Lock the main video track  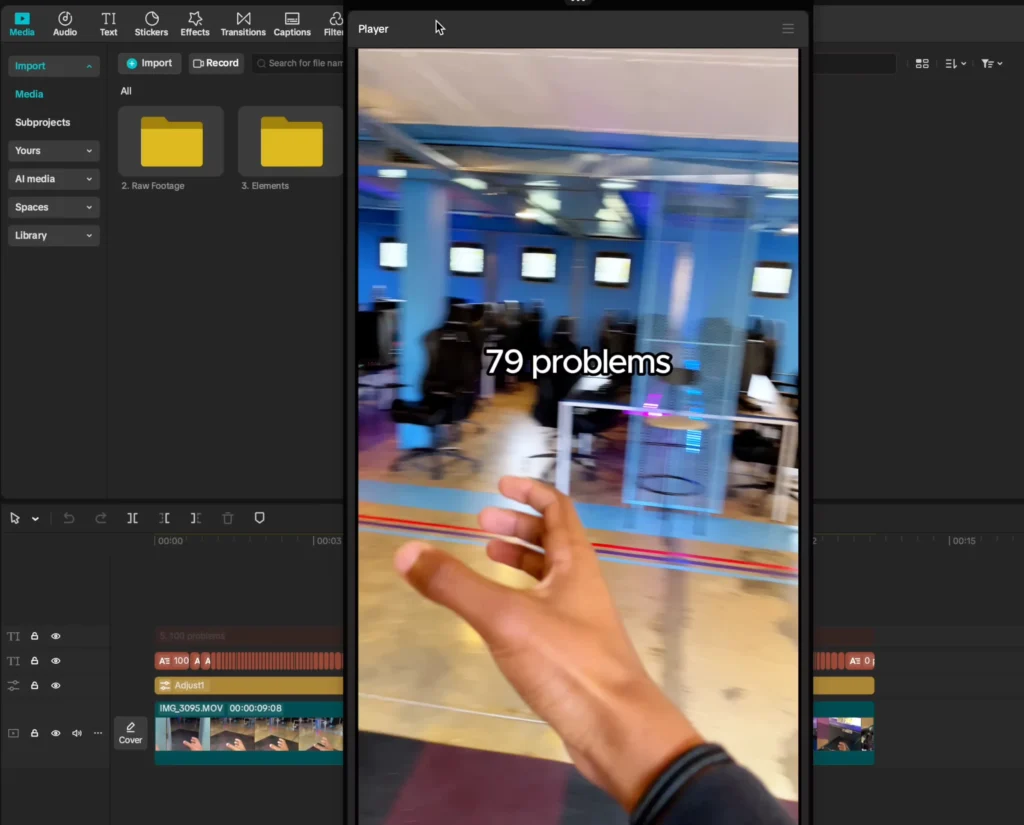35,733
